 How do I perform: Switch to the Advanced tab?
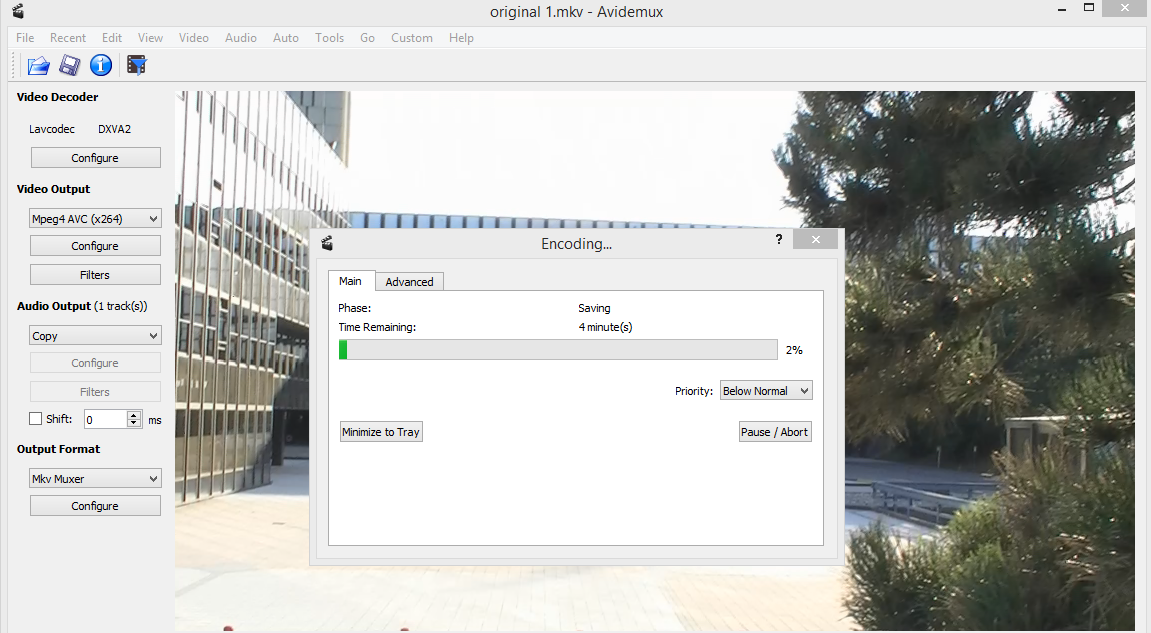409,282
